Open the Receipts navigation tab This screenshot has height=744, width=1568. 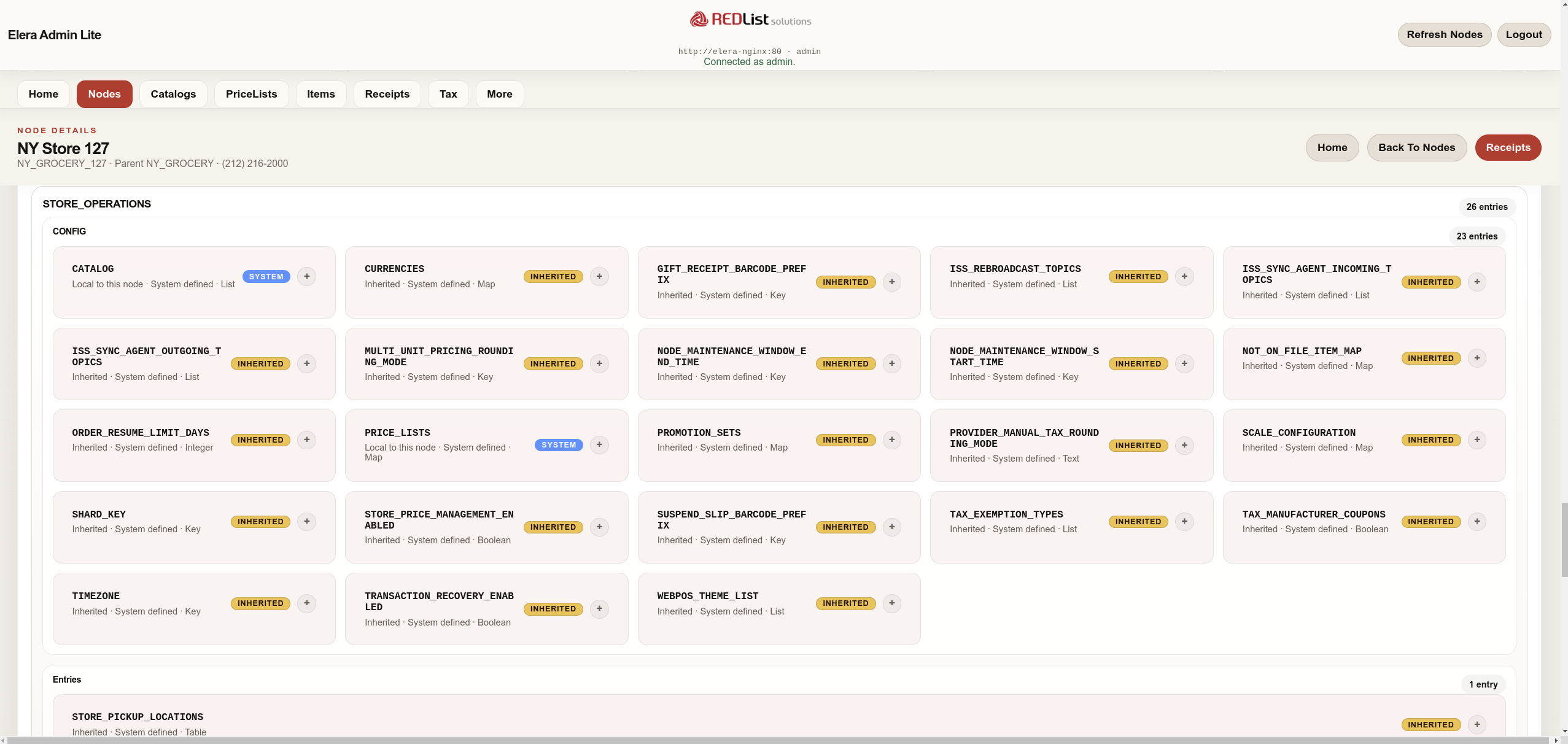click(387, 94)
